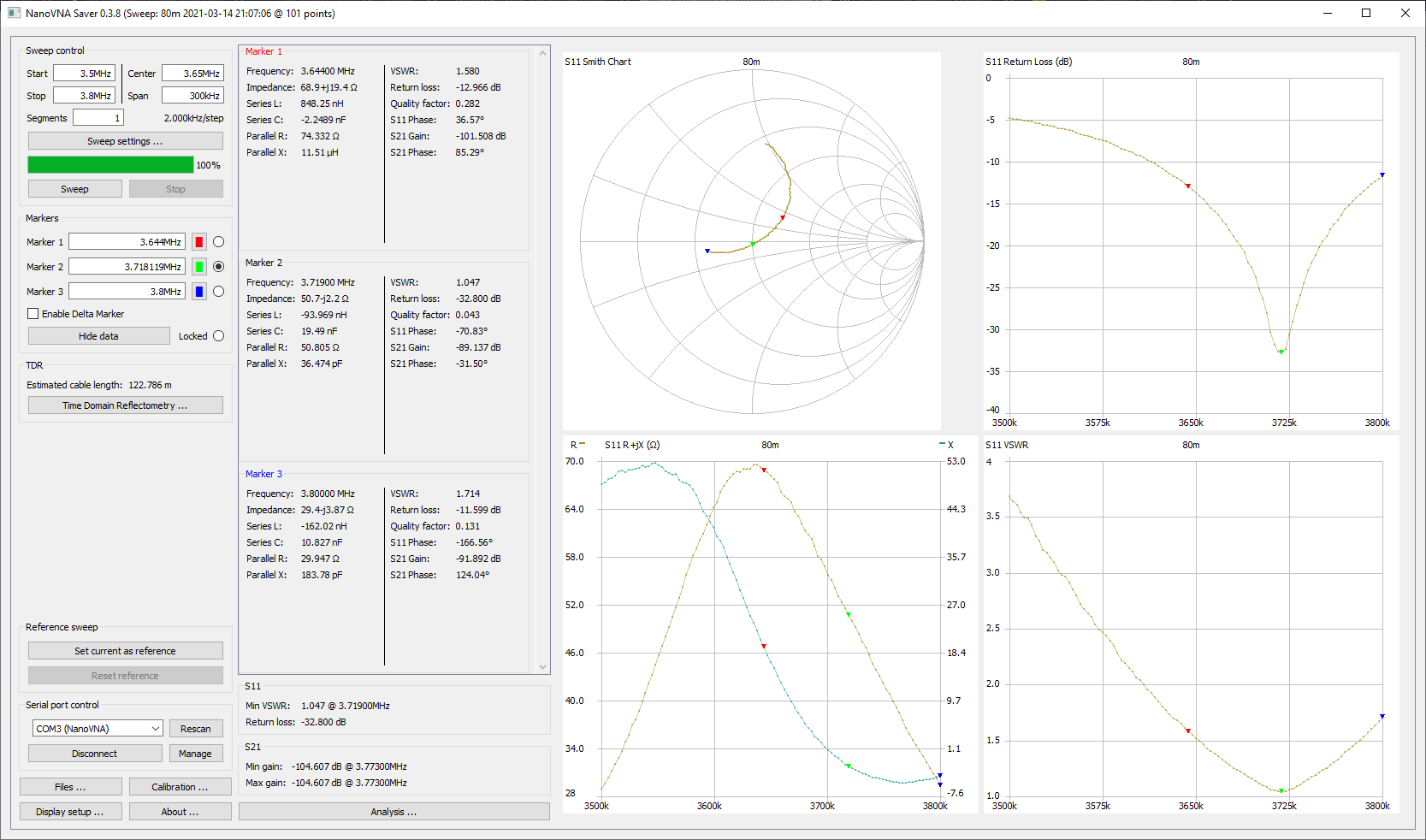Click the Marker 2 frequency input field
Screen dimensions: 1426x840
(127, 267)
